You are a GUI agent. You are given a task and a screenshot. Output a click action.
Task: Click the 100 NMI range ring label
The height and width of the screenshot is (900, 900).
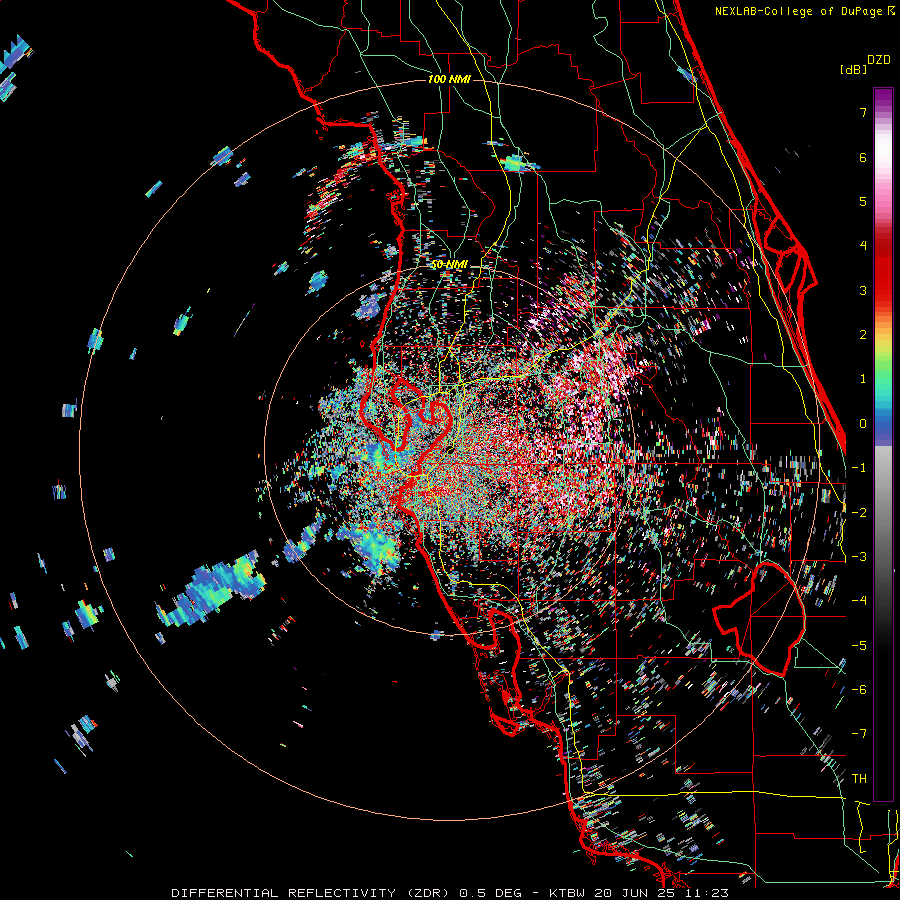click(x=449, y=79)
